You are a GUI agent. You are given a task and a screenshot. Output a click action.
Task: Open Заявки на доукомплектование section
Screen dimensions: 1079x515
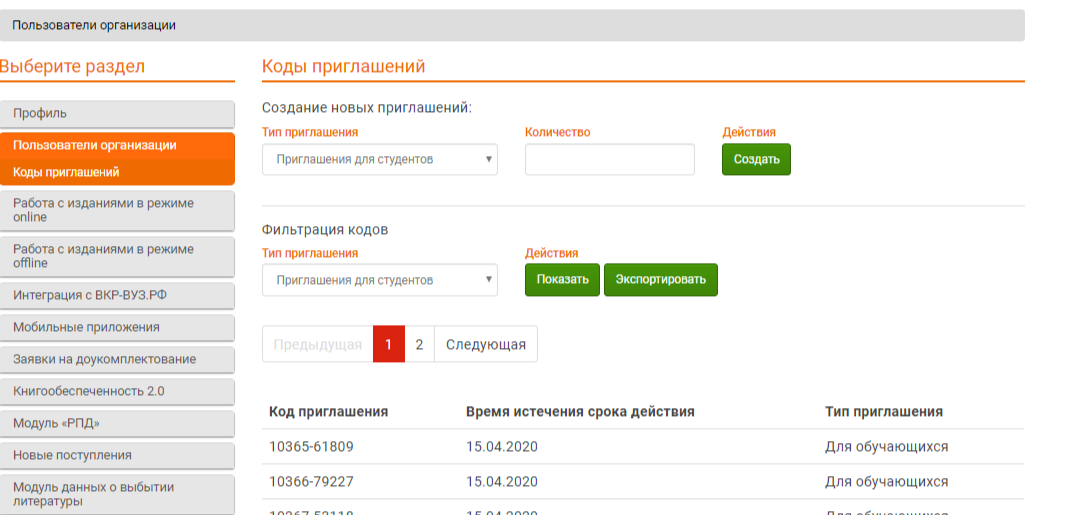point(117,359)
